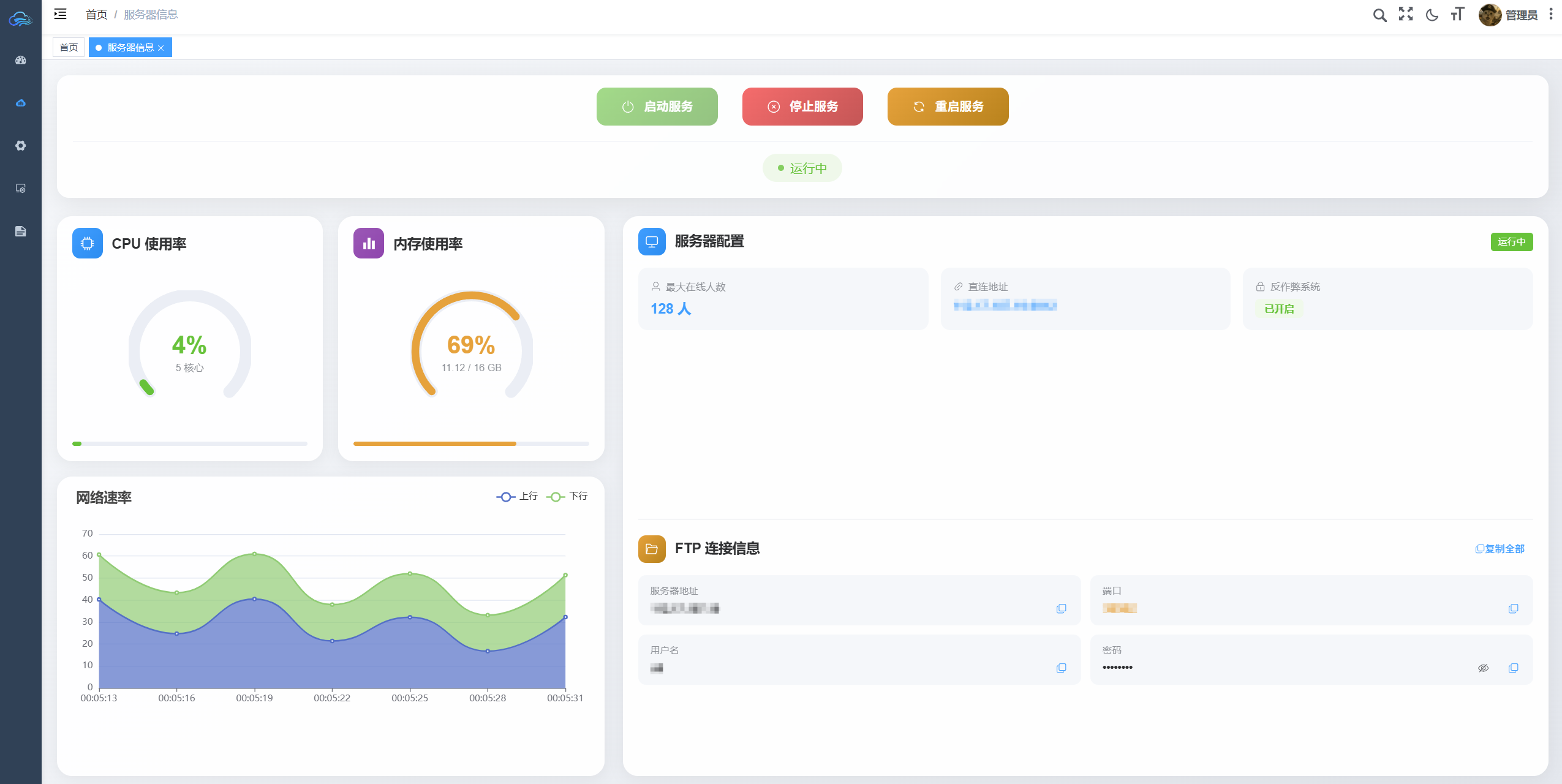
Task: Open the dashboard gauge sidebar icon
Action: pyautogui.click(x=21, y=60)
